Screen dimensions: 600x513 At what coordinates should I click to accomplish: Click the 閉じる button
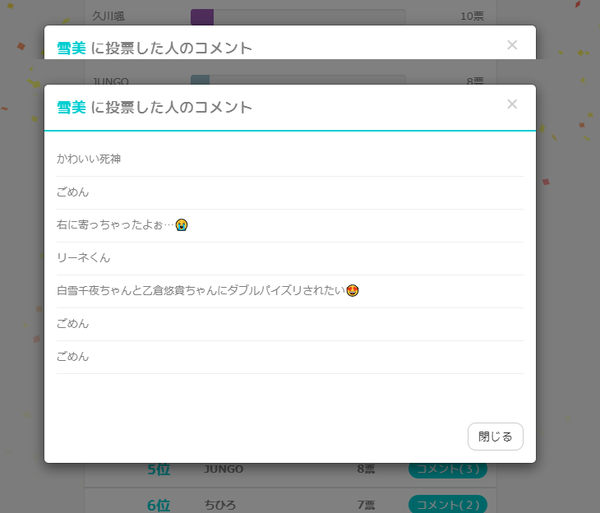click(495, 436)
